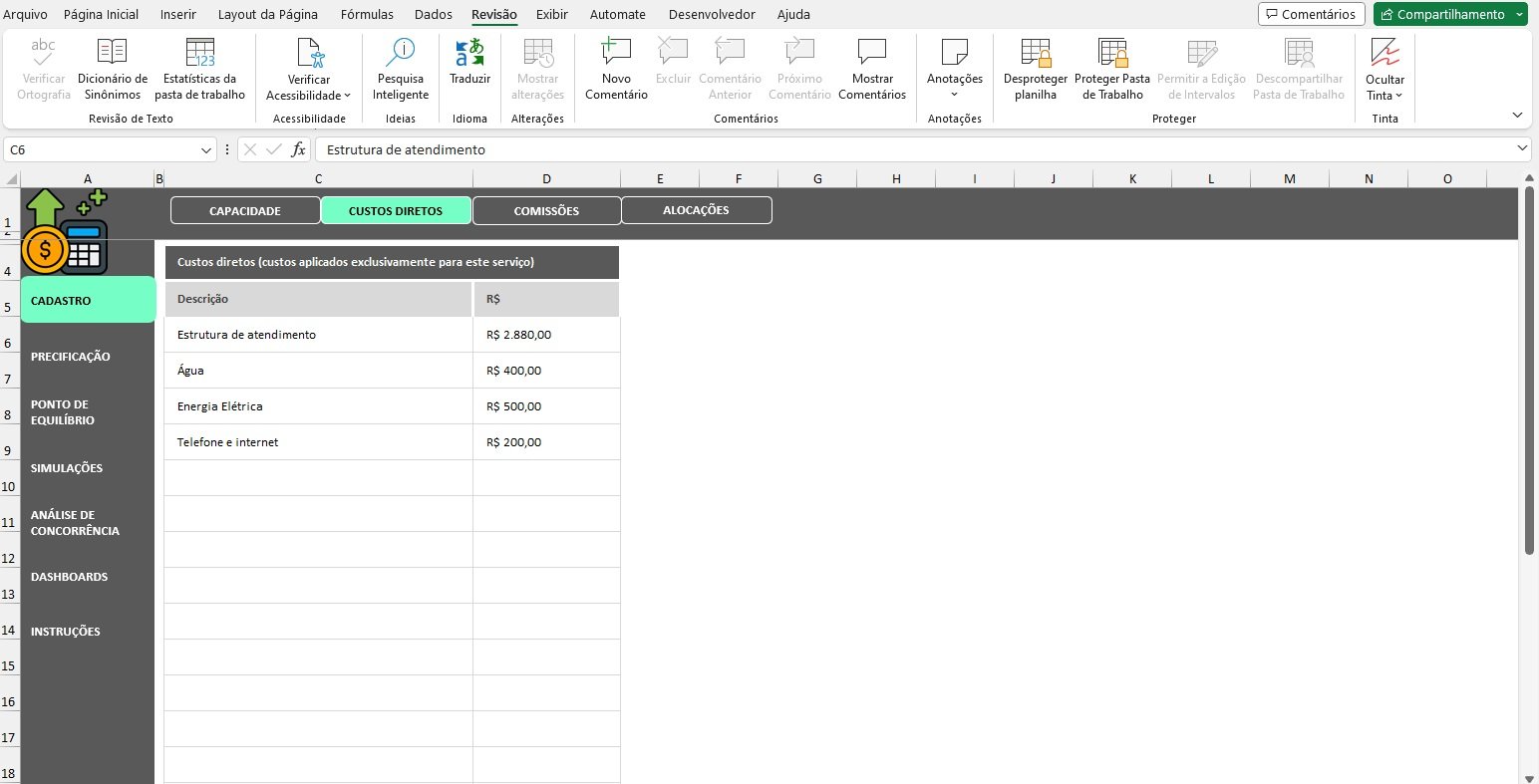Open the Name Box dropdown arrow

[x=206, y=149]
